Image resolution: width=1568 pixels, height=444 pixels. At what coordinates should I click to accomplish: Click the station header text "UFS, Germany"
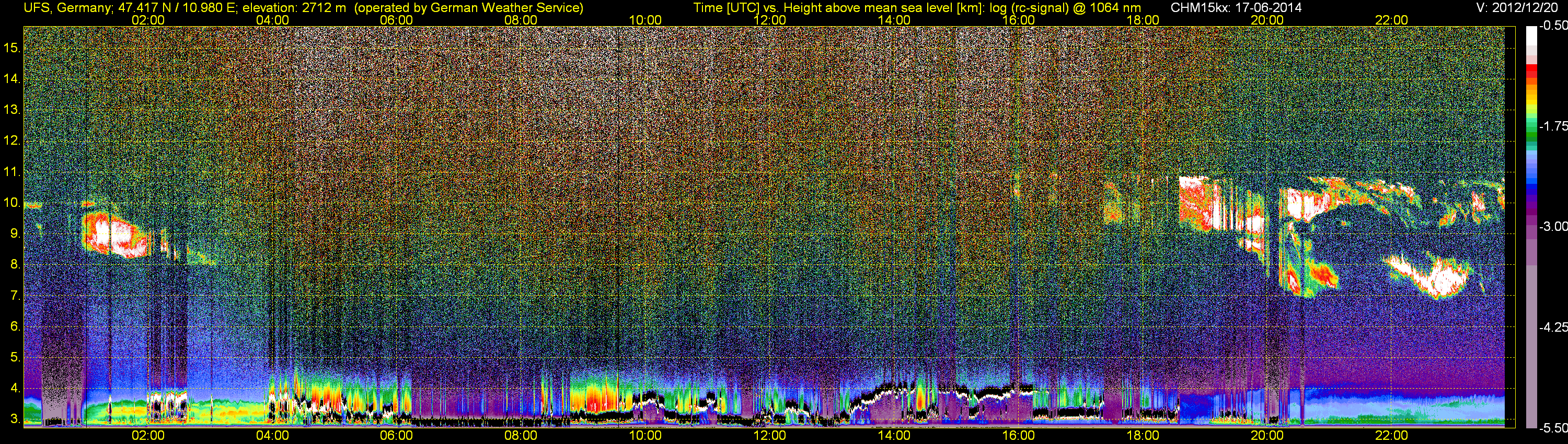(67, 8)
